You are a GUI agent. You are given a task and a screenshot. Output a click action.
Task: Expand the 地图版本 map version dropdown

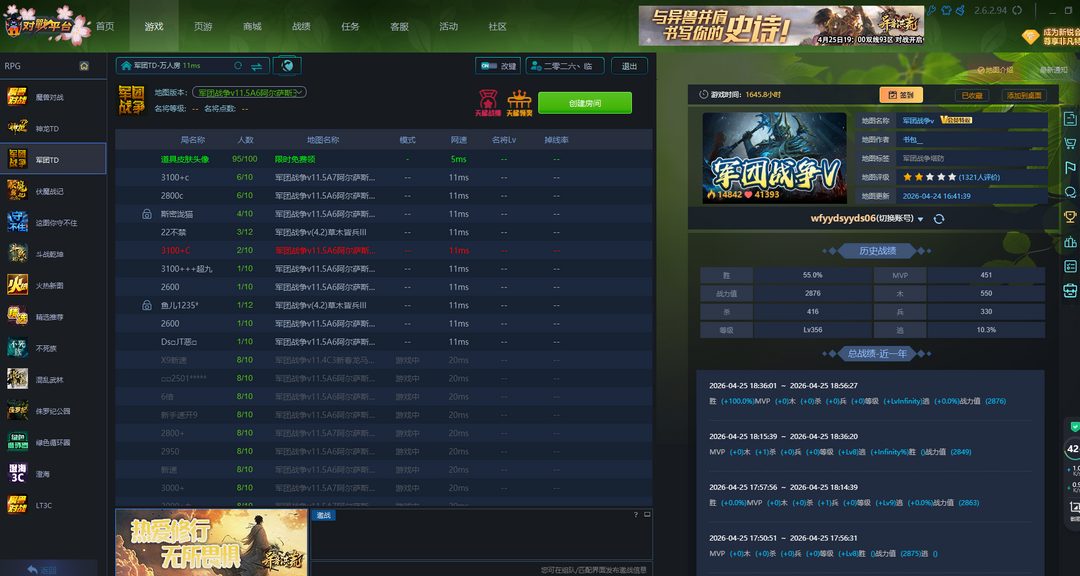[x=249, y=92]
